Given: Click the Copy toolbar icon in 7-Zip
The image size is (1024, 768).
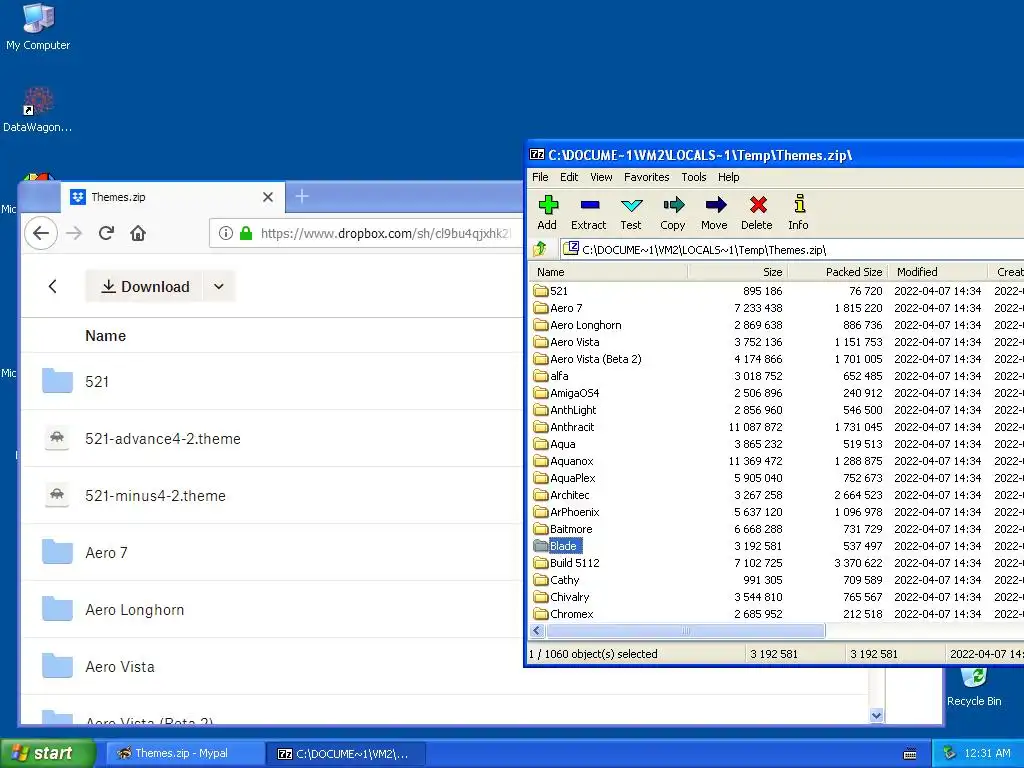Looking at the screenshot, I should pos(673,213).
